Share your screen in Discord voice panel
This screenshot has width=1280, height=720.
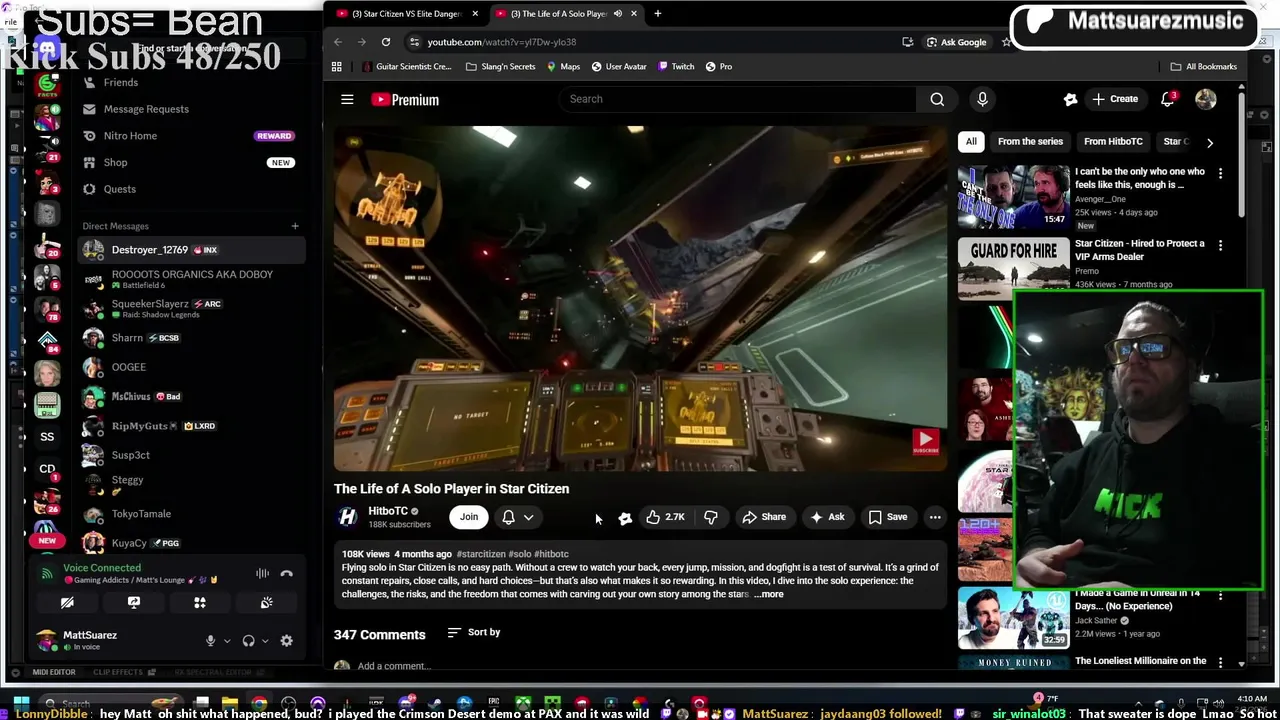coord(133,603)
